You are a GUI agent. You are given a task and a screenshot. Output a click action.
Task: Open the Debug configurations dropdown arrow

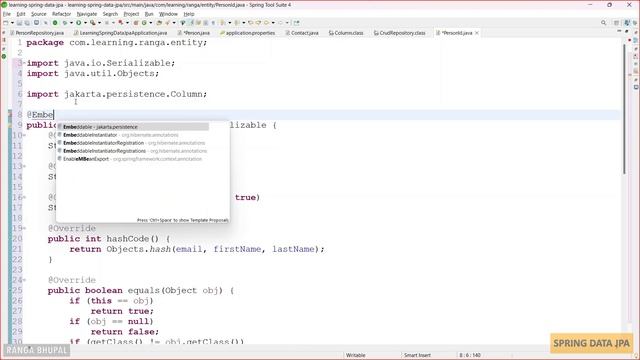tap(71, 23)
